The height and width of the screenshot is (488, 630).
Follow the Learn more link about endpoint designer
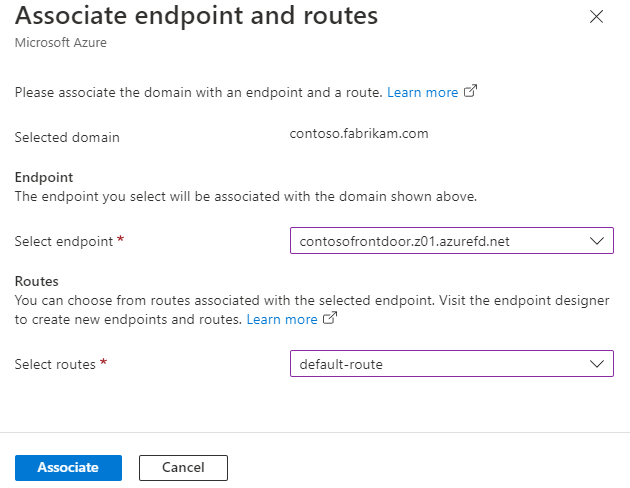[x=282, y=319]
